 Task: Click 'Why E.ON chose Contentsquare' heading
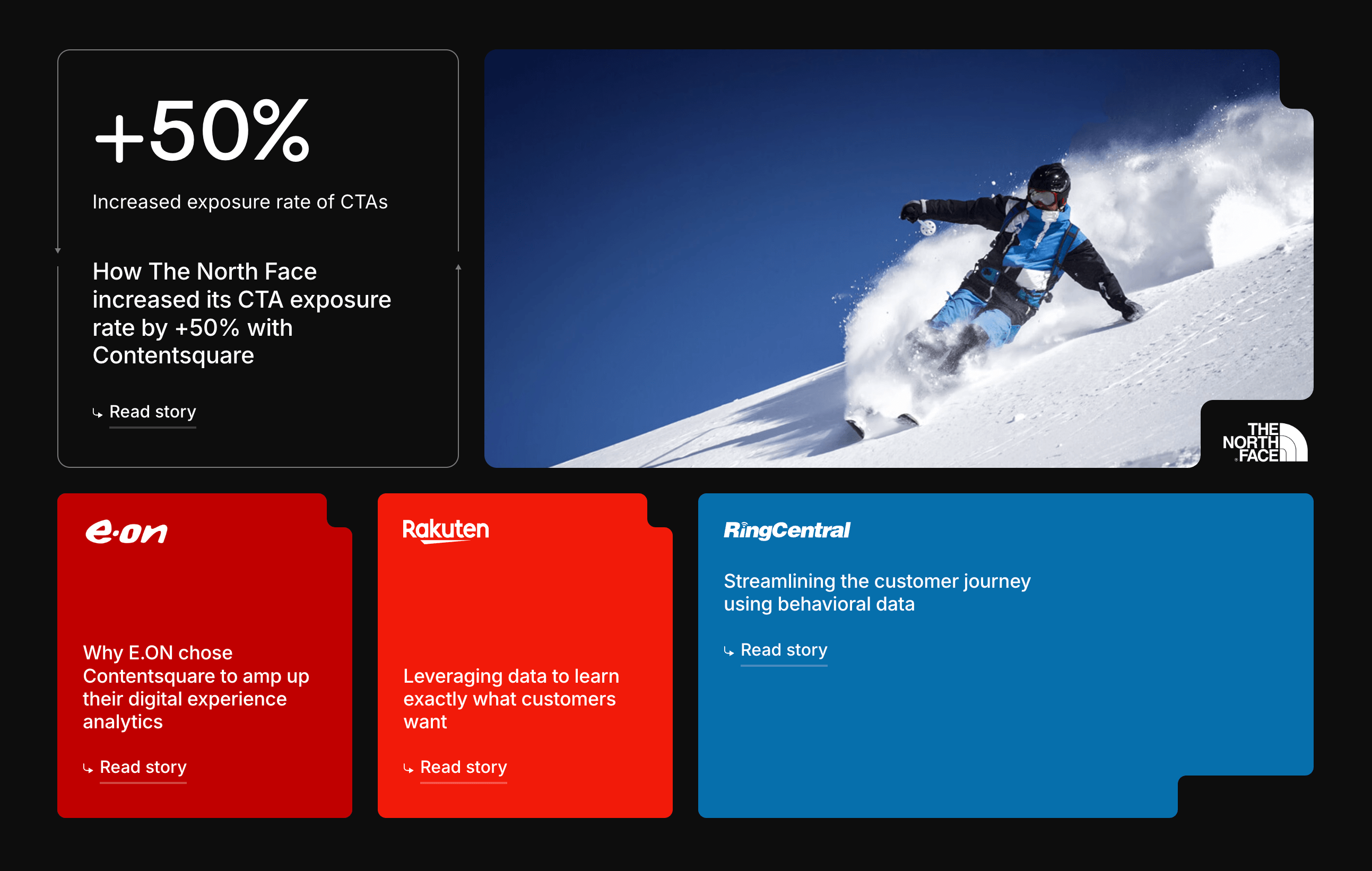[196, 687]
